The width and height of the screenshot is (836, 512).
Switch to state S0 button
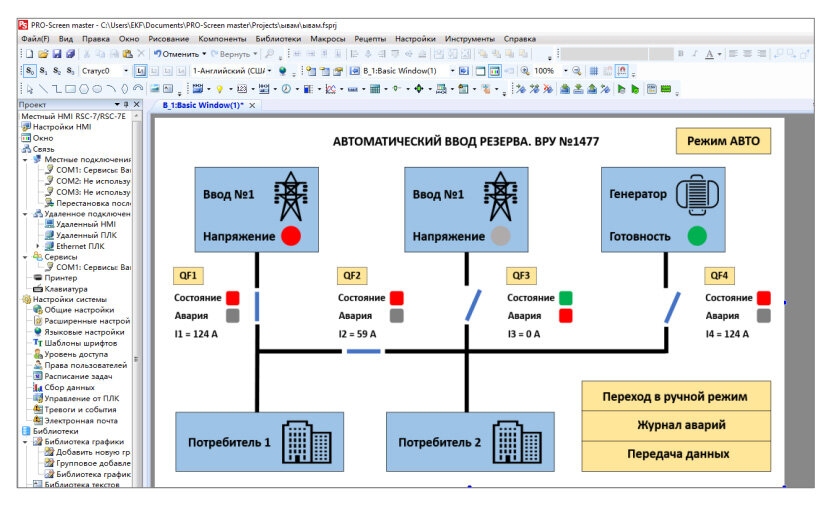coord(30,71)
